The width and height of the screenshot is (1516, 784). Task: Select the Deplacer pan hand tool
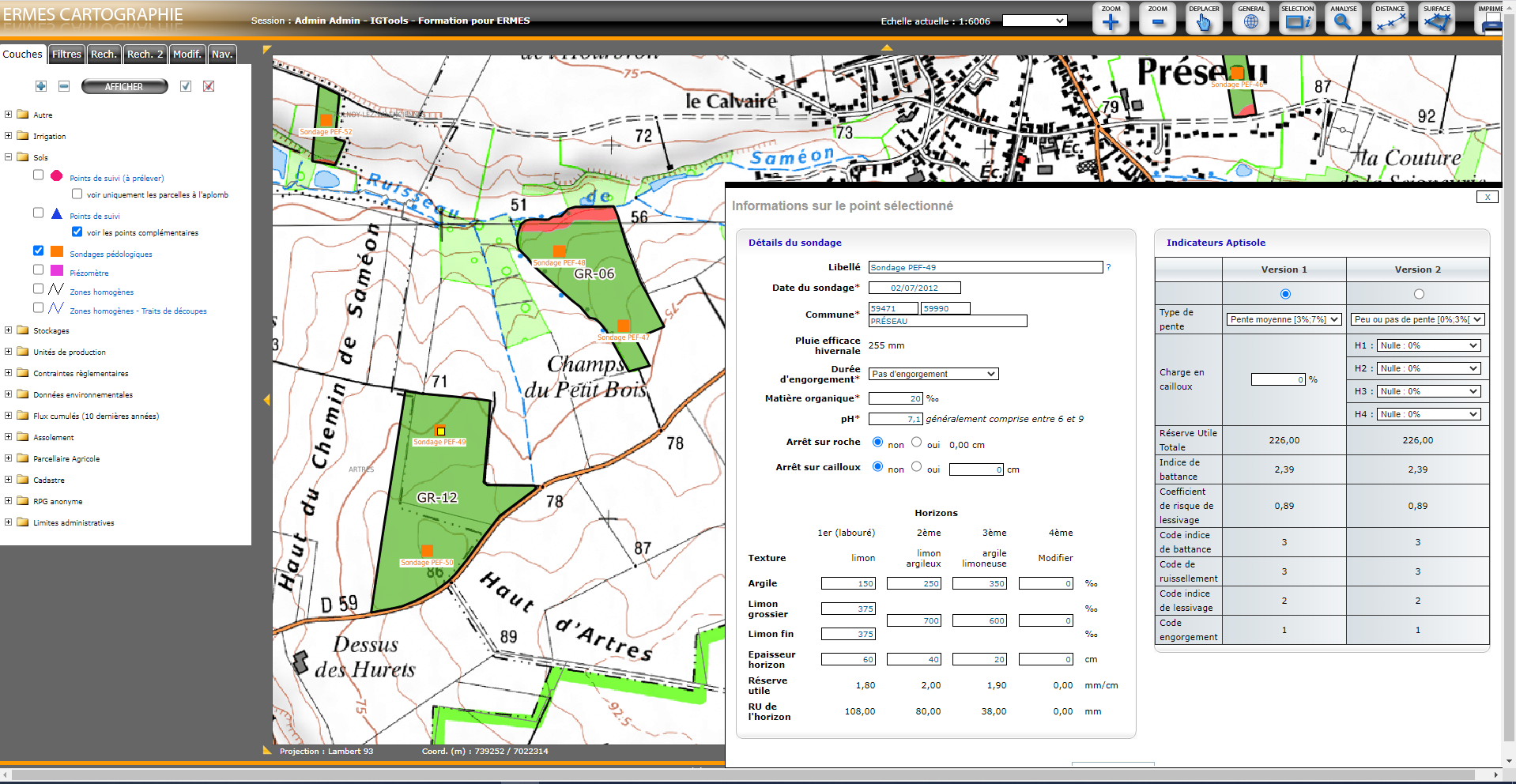click(x=1204, y=19)
